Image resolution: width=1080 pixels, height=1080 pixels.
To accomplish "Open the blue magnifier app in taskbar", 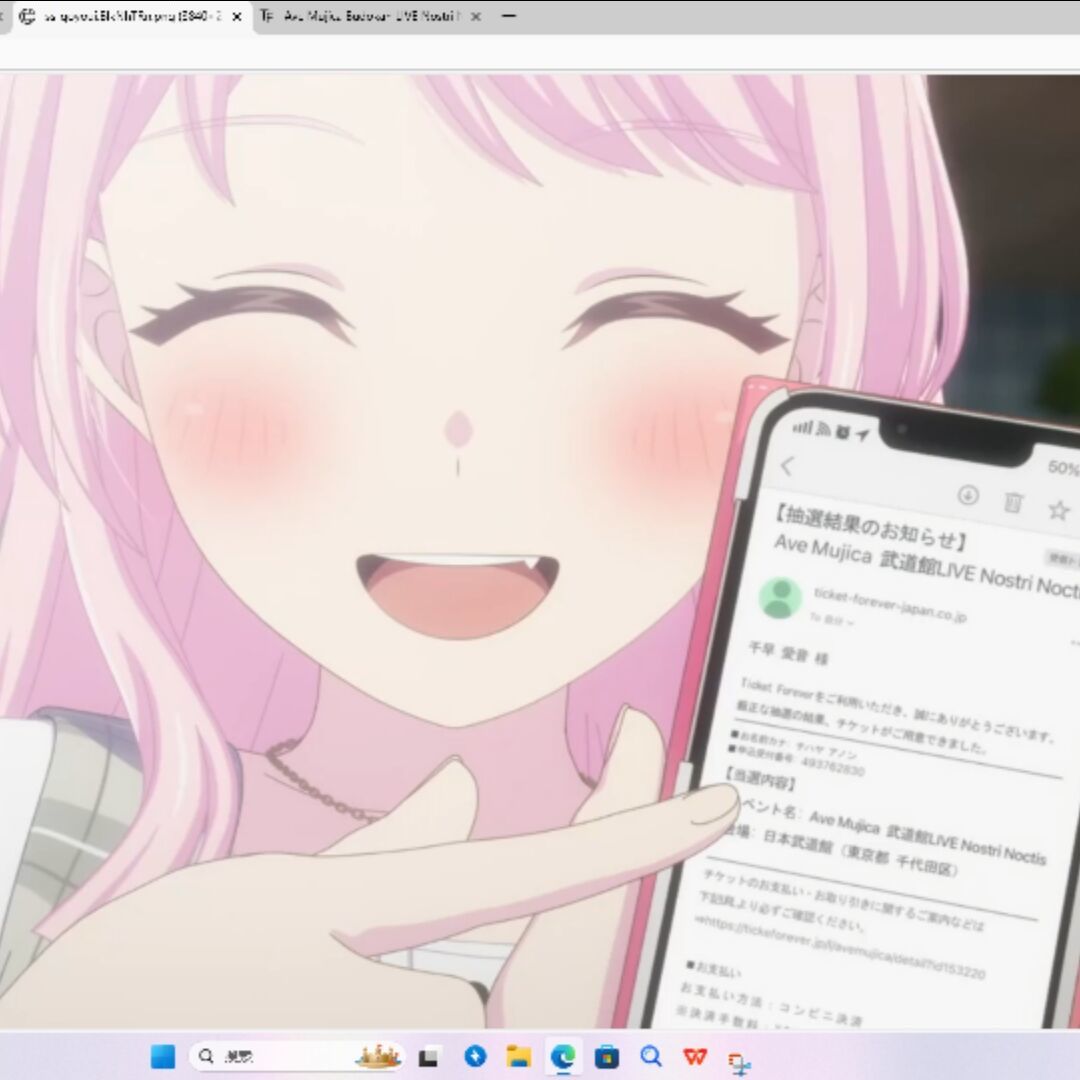I will (651, 1056).
